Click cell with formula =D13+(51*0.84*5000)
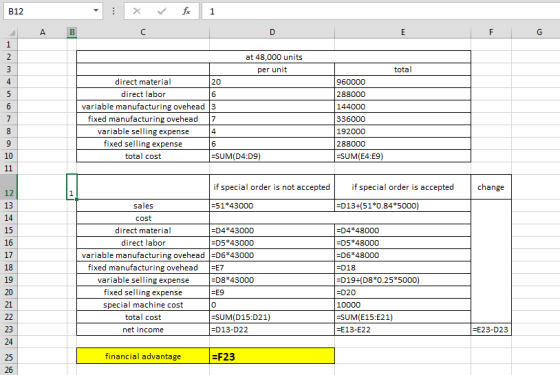This screenshot has width=560, height=375. click(x=403, y=206)
